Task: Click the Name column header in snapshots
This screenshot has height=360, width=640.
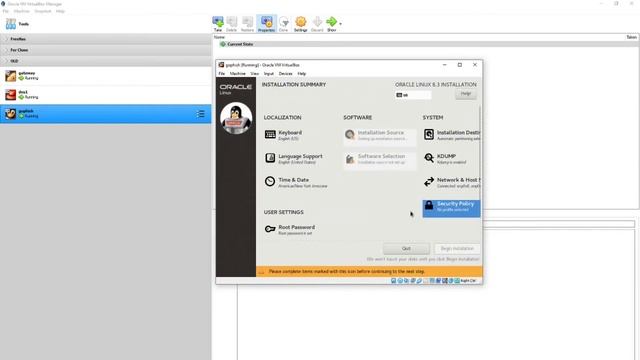Action: tap(219, 37)
